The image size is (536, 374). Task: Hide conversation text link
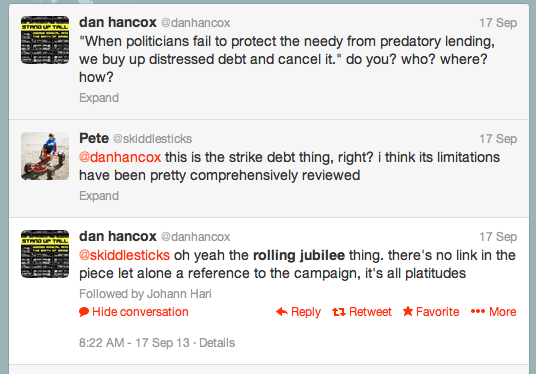[140, 312]
